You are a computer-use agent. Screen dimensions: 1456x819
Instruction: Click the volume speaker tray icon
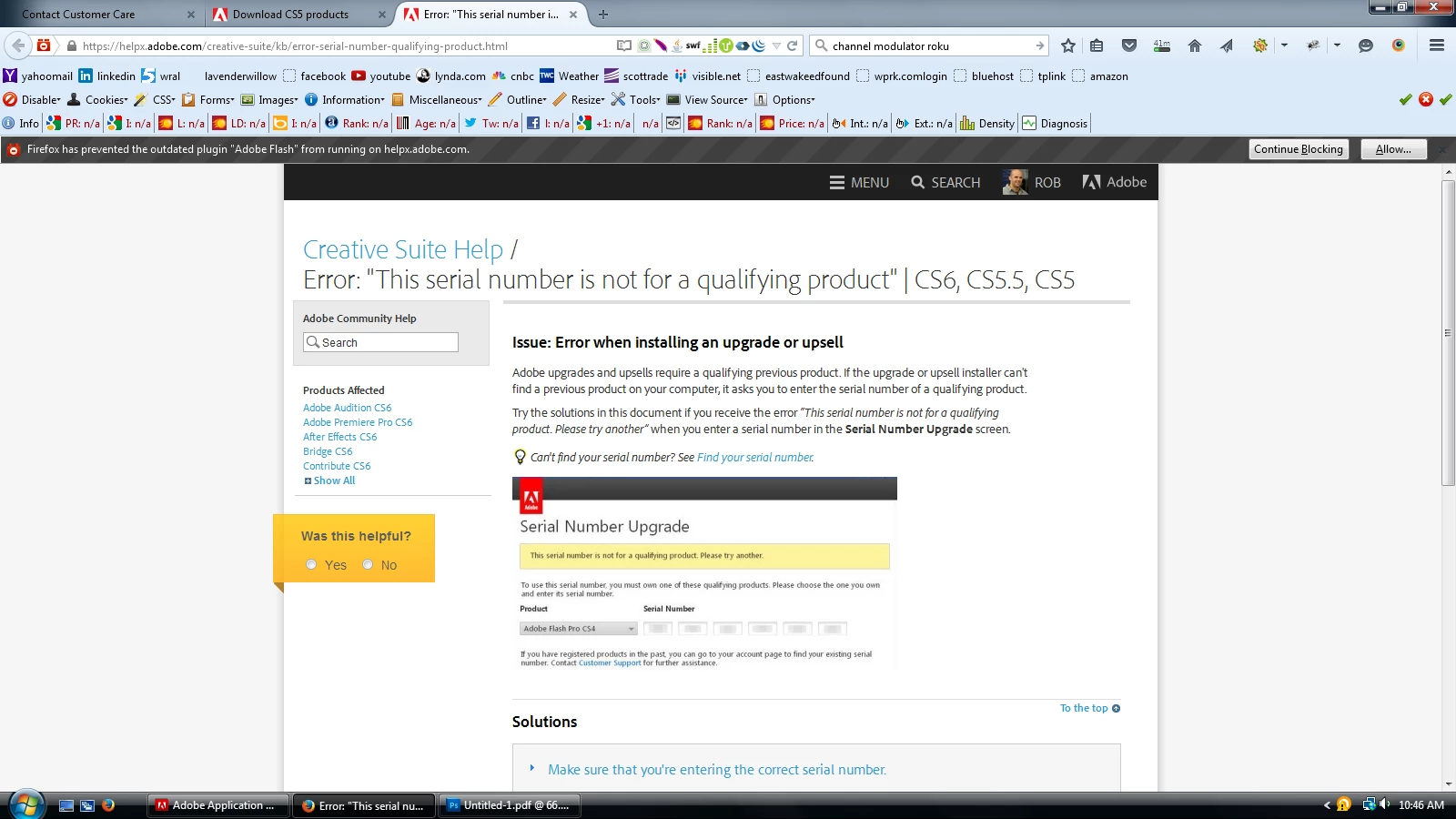pos(1384,804)
